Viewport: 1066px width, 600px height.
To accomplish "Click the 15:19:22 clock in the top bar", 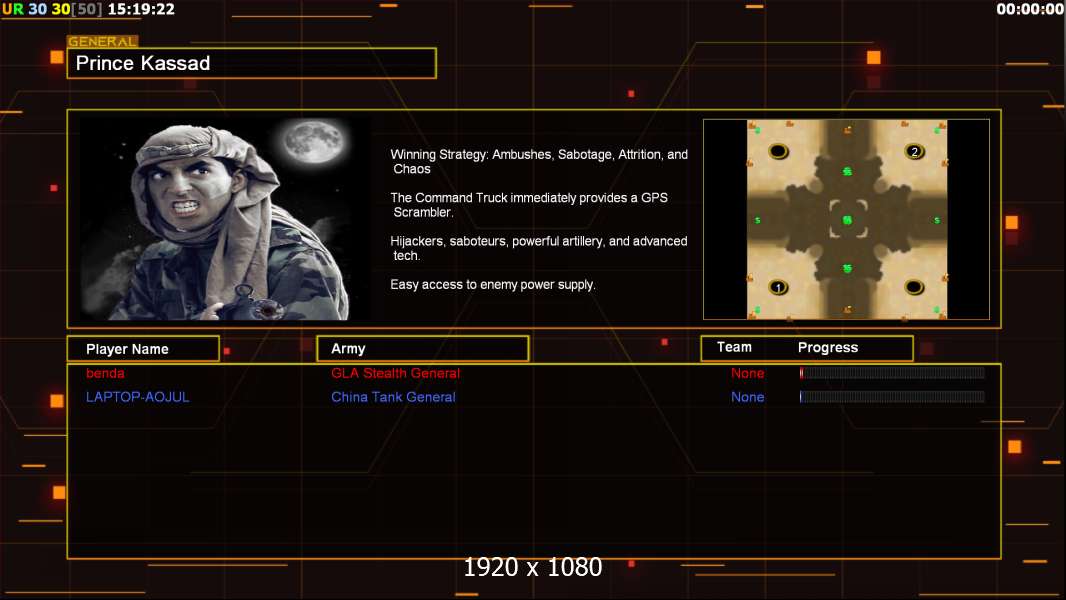I will click(141, 10).
